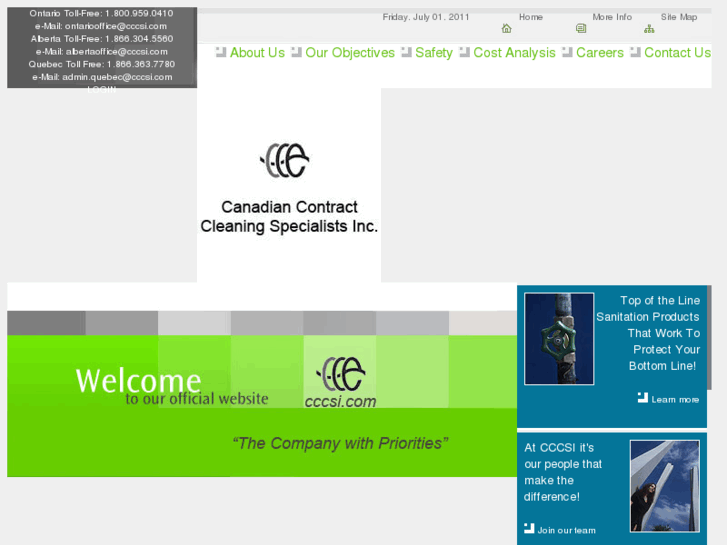Image resolution: width=727 pixels, height=545 pixels.
Task: Open the Contact Us page
Action: (677, 52)
